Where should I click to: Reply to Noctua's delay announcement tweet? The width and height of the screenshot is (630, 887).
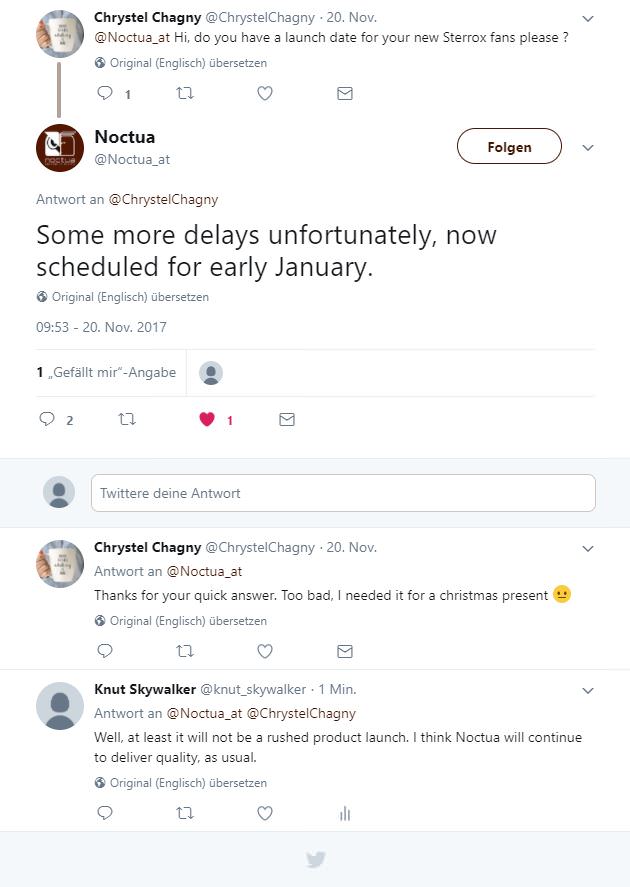pyautogui.click(x=47, y=420)
